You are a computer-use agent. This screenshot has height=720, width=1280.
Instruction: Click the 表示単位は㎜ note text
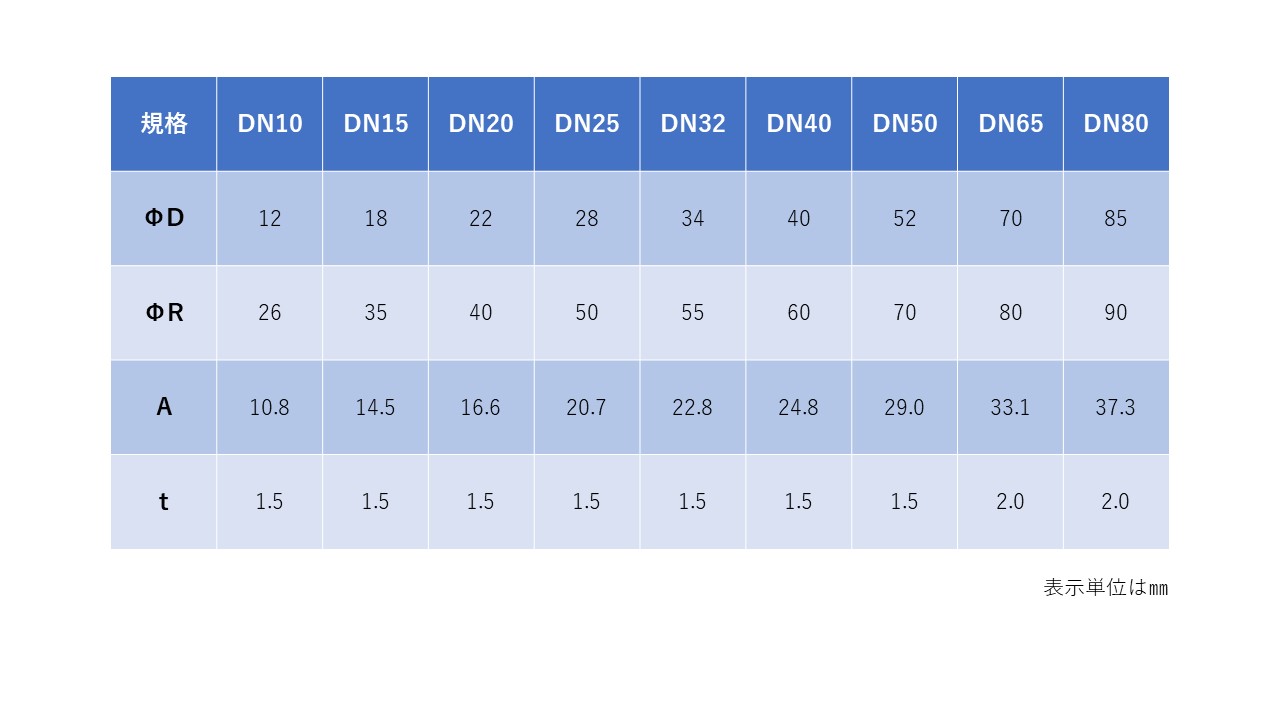[1106, 588]
